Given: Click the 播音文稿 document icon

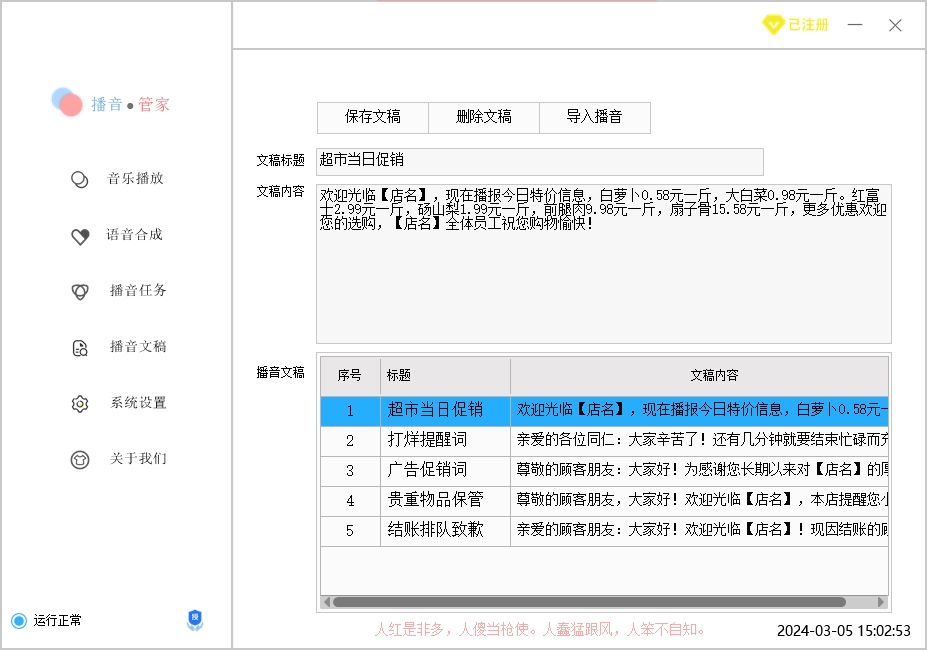Looking at the screenshot, I should 80,348.
